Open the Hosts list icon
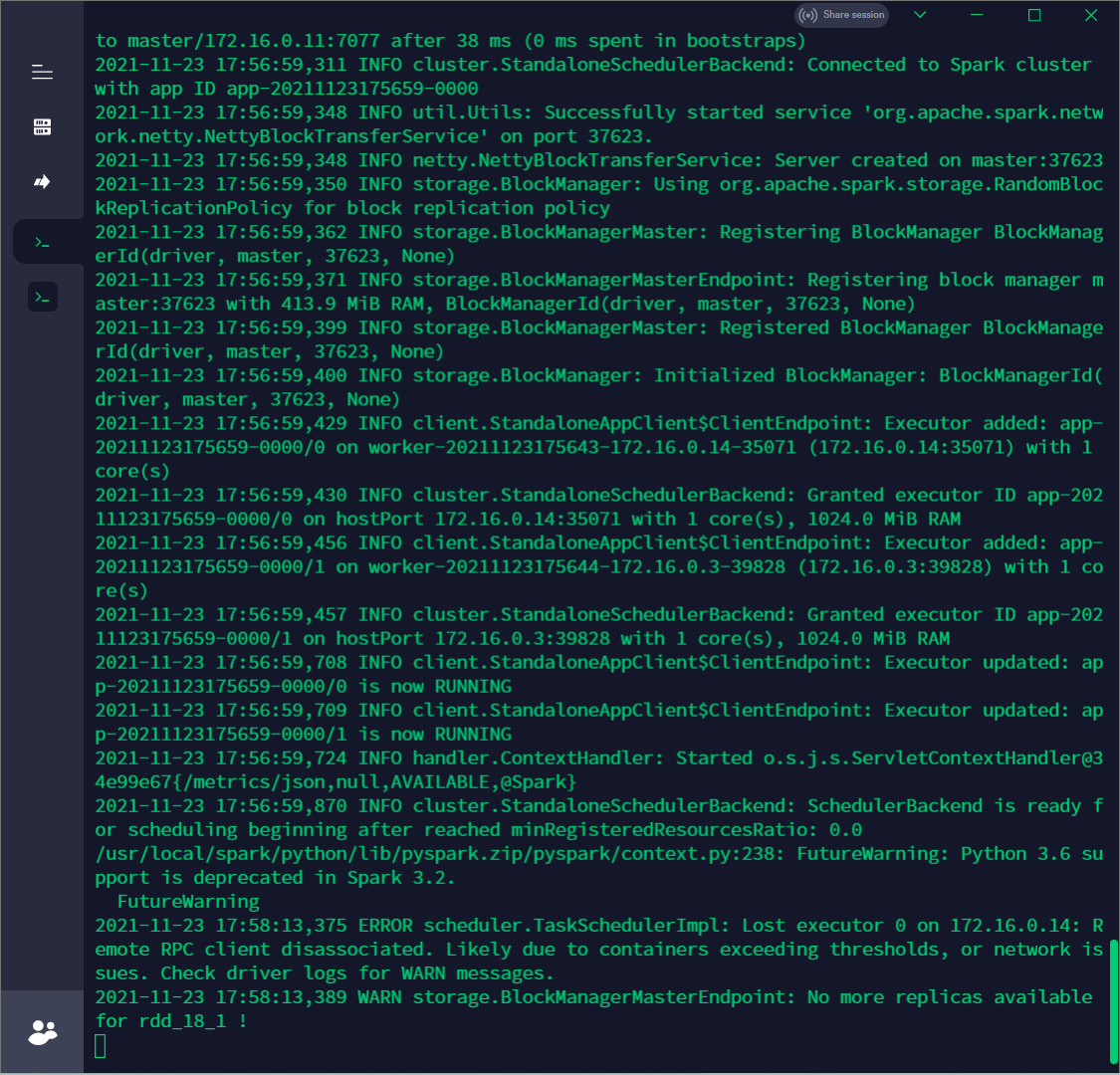1120x1075 pixels. [x=42, y=126]
